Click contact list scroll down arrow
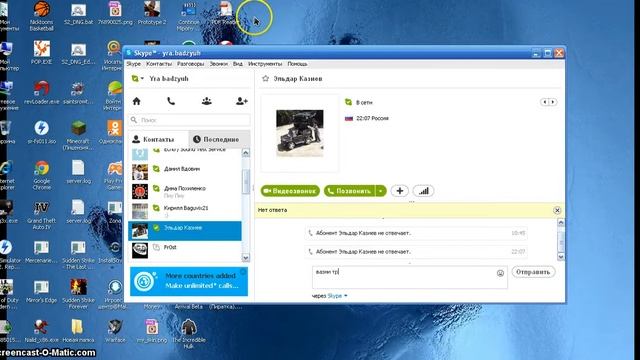The height and width of the screenshot is (360, 640). click(x=246, y=258)
